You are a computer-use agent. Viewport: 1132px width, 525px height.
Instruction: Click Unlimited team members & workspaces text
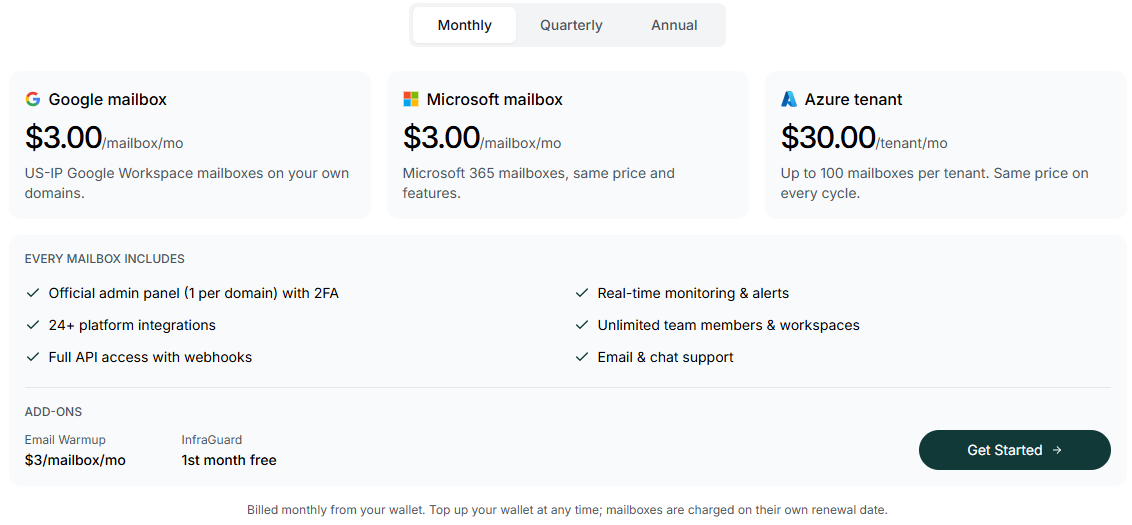pos(728,325)
